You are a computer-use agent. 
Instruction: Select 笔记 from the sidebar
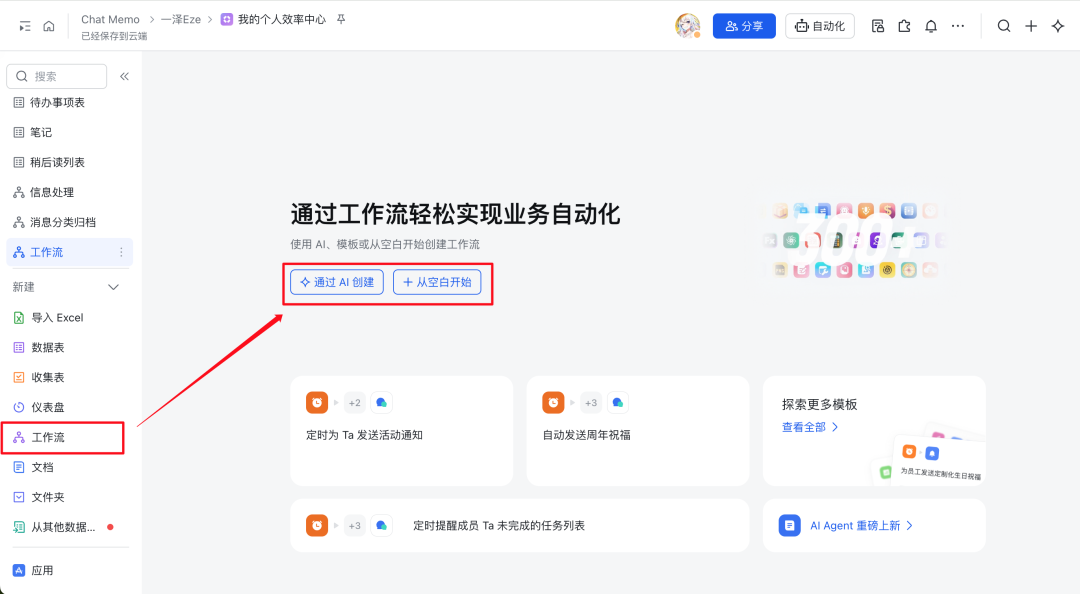(47, 131)
